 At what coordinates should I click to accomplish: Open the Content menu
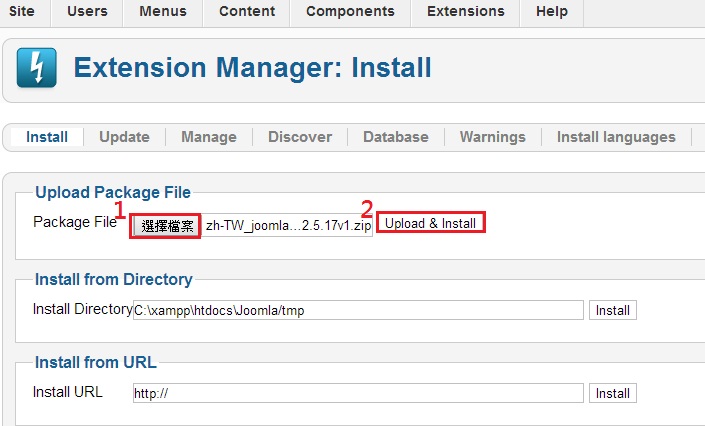tap(247, 11)
